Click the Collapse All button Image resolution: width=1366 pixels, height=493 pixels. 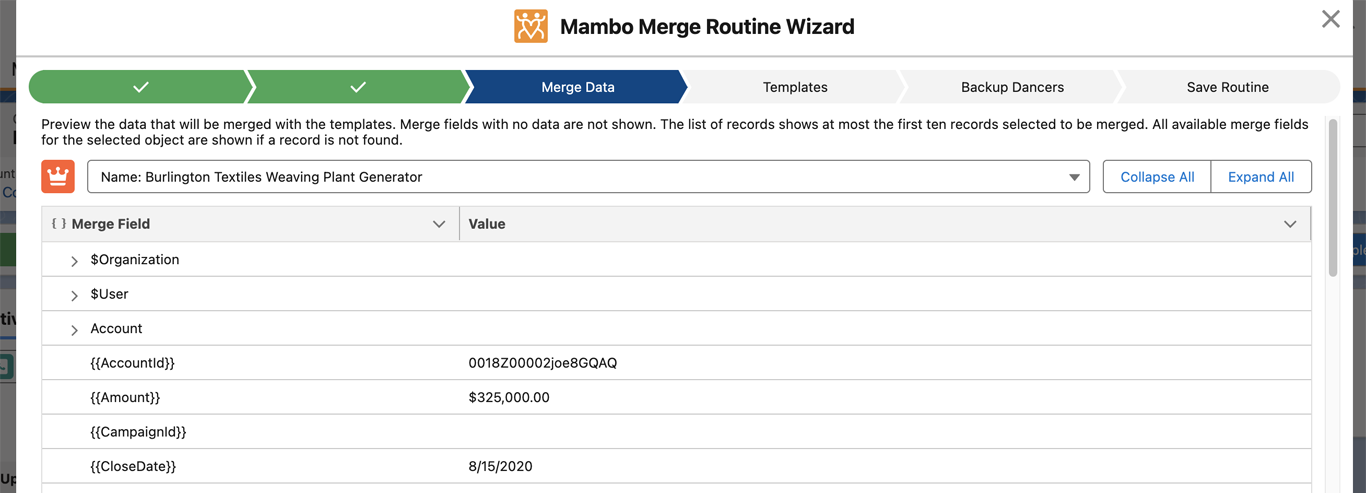pyautogui.click(x=1157, y=177)
